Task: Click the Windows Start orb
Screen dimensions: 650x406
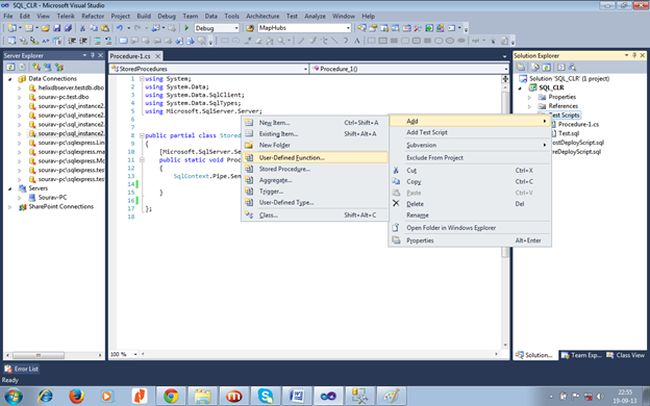Action: (12, 396)
